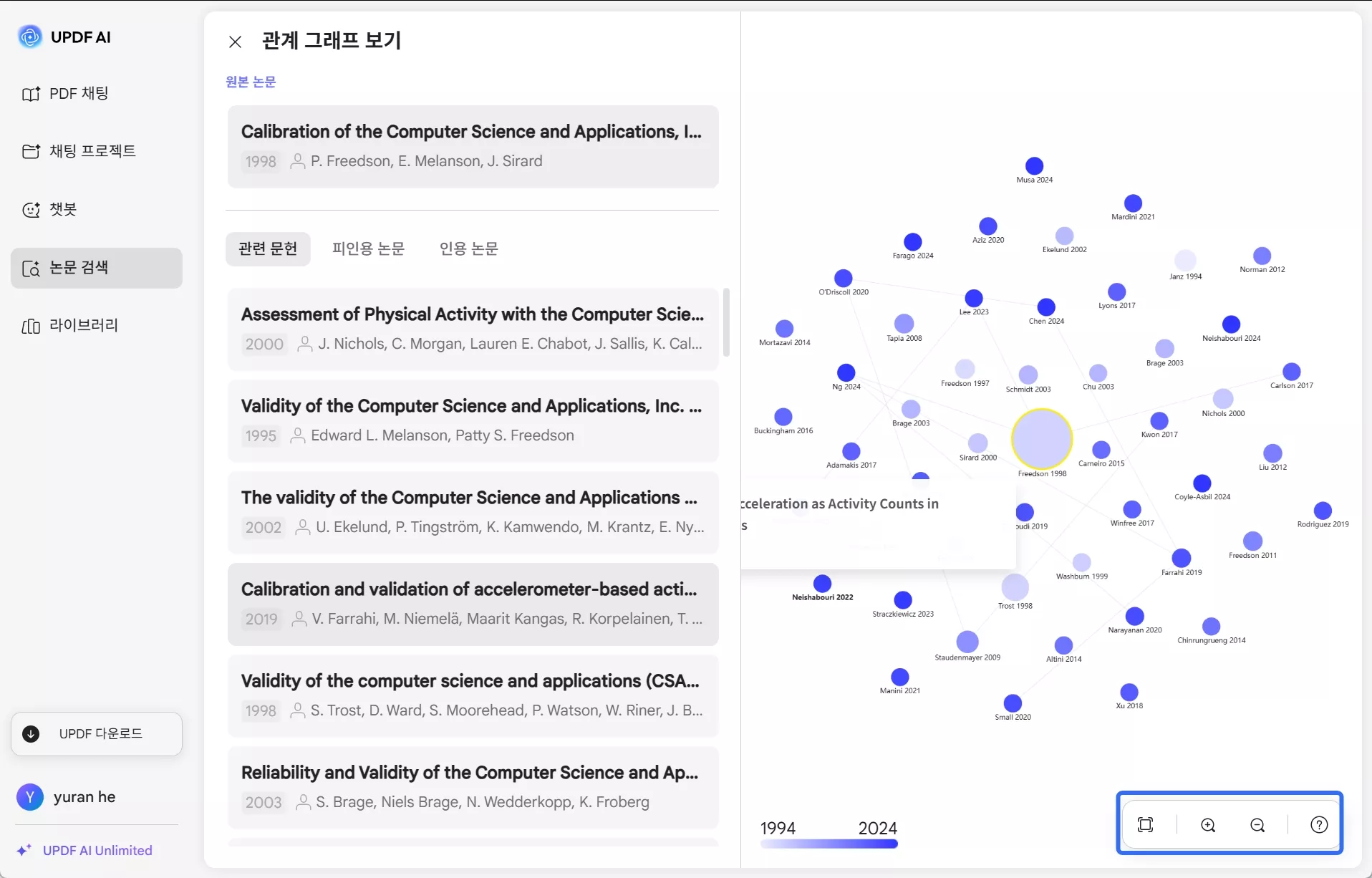Click the 논문 검색 search-document icon
The width and height of the screenshot is (1372, 878).
(x=31, y=269)
